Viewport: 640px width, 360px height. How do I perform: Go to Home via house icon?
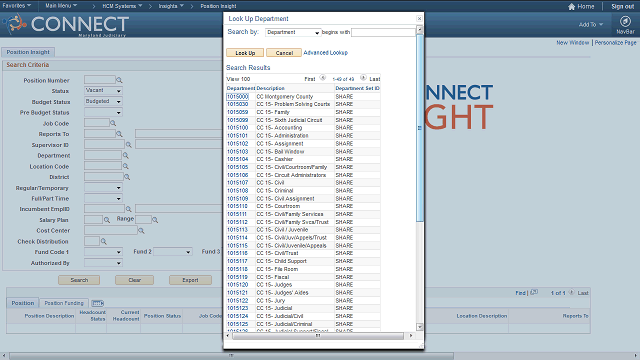tap(571, 6)
